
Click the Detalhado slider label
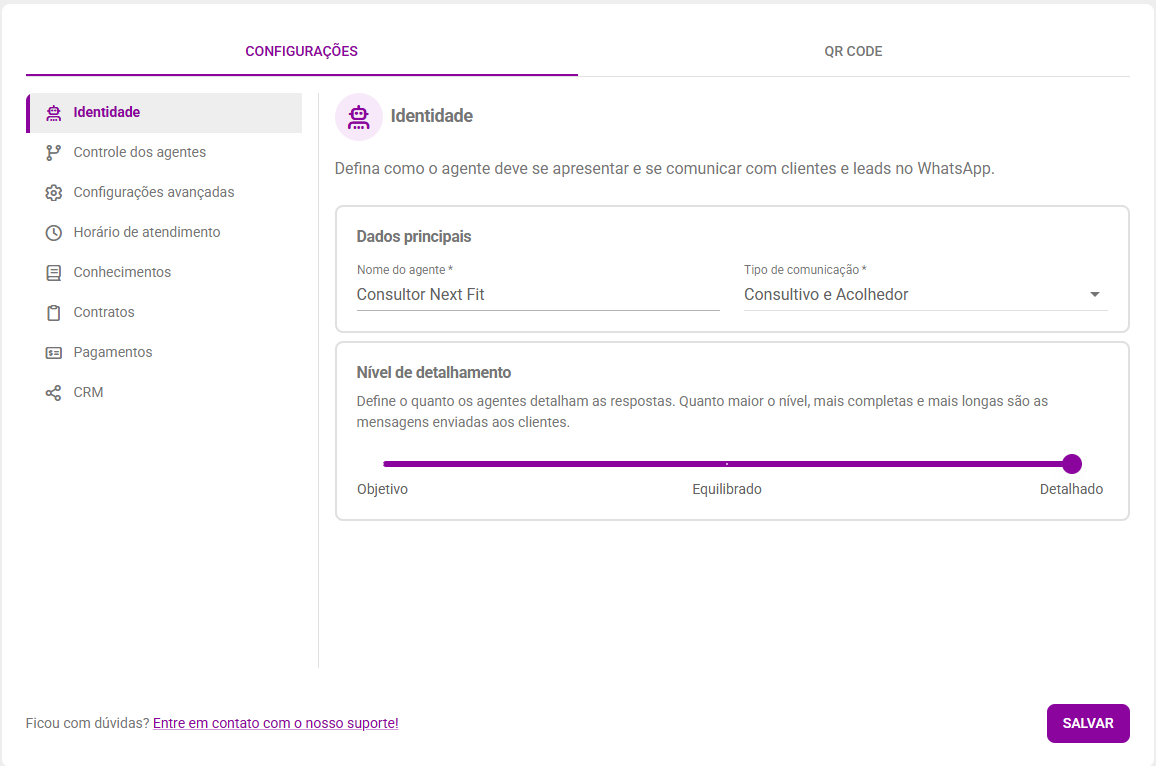click(x=1071, y=489)
